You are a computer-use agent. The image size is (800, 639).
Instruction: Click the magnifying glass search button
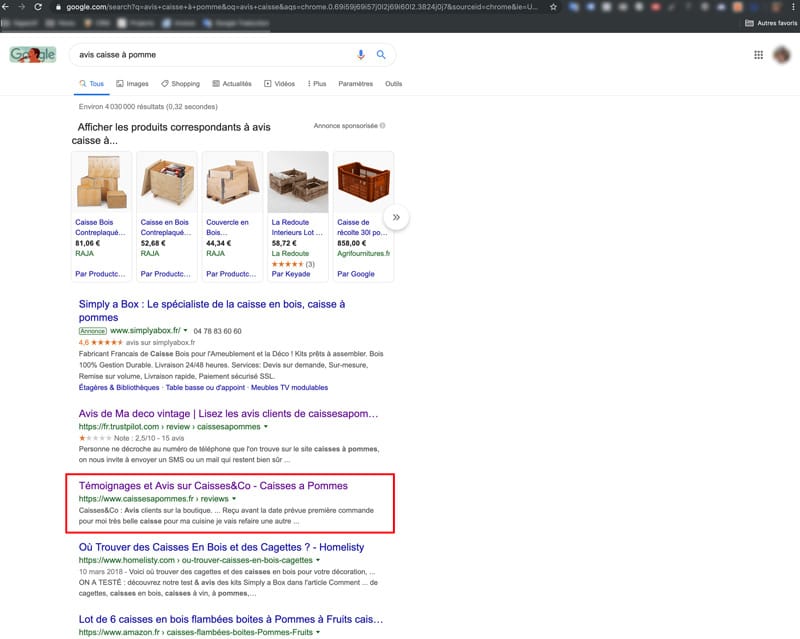[381, 55]
